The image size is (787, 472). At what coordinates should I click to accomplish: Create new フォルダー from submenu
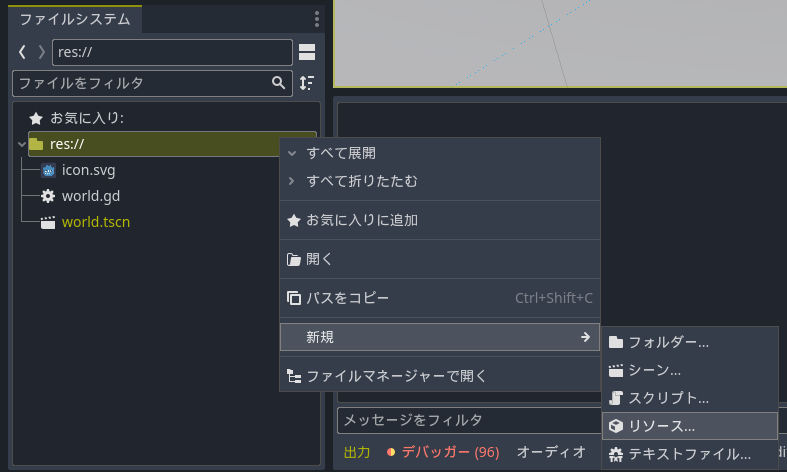point(690,342)
